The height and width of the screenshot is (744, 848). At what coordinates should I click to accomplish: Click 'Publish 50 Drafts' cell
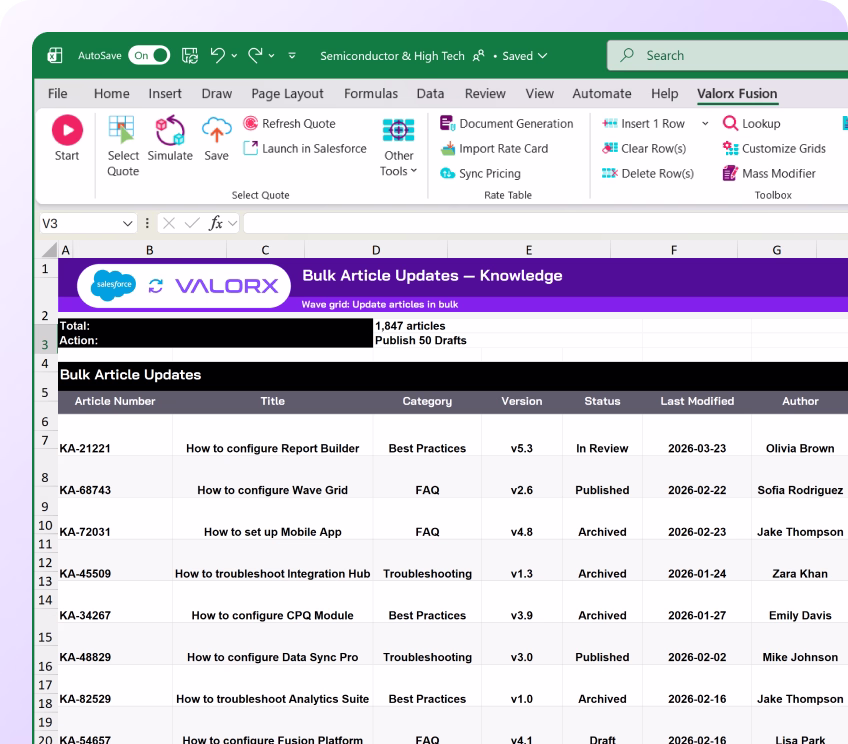[x=421, y=340]
